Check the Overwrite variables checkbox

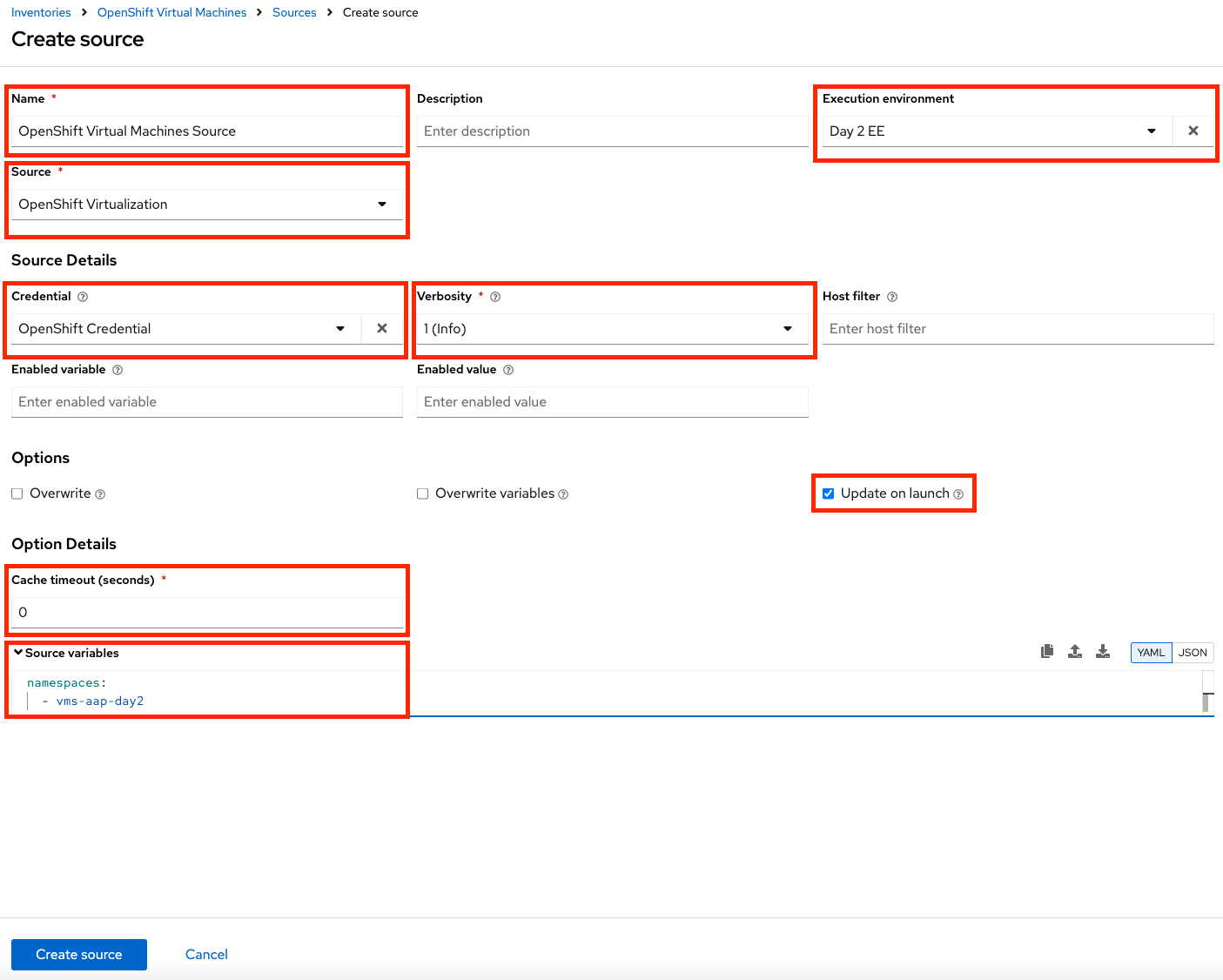(423, 493)
